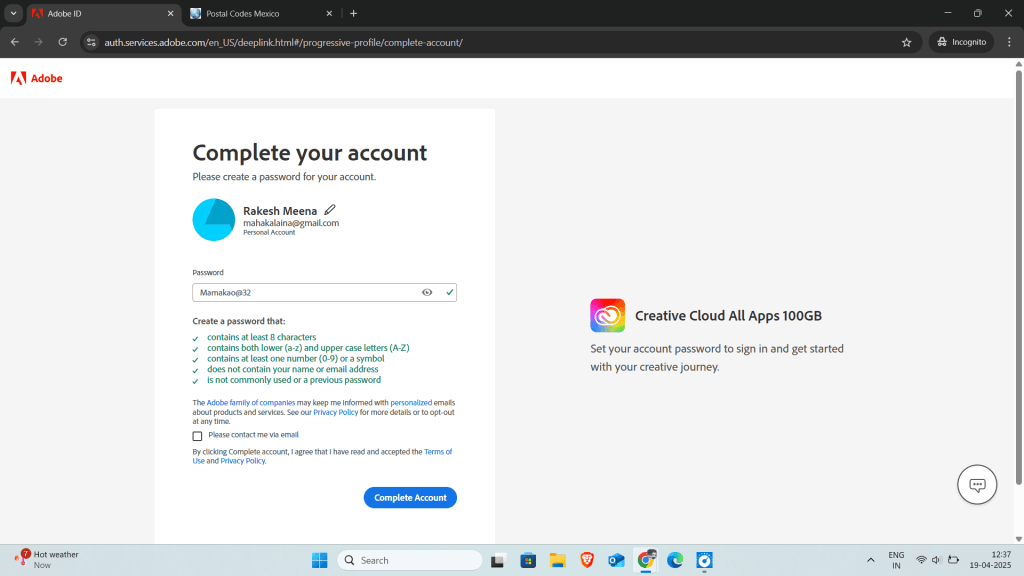Click 'contains at least 8 characters' requirement

coord(261,337)
